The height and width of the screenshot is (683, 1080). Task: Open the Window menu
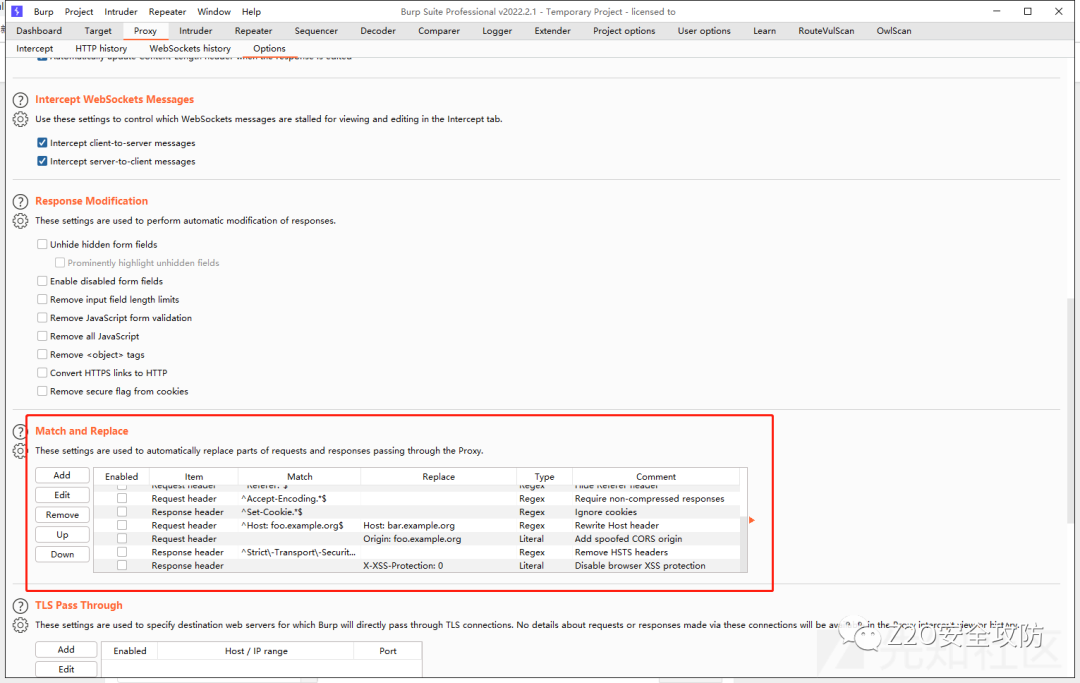214,12
